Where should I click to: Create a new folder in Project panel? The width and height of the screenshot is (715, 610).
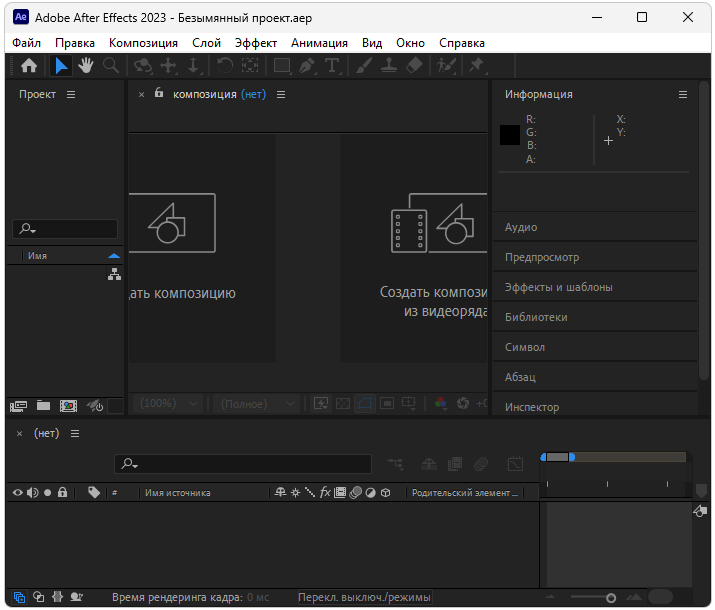tap(43, 405)
